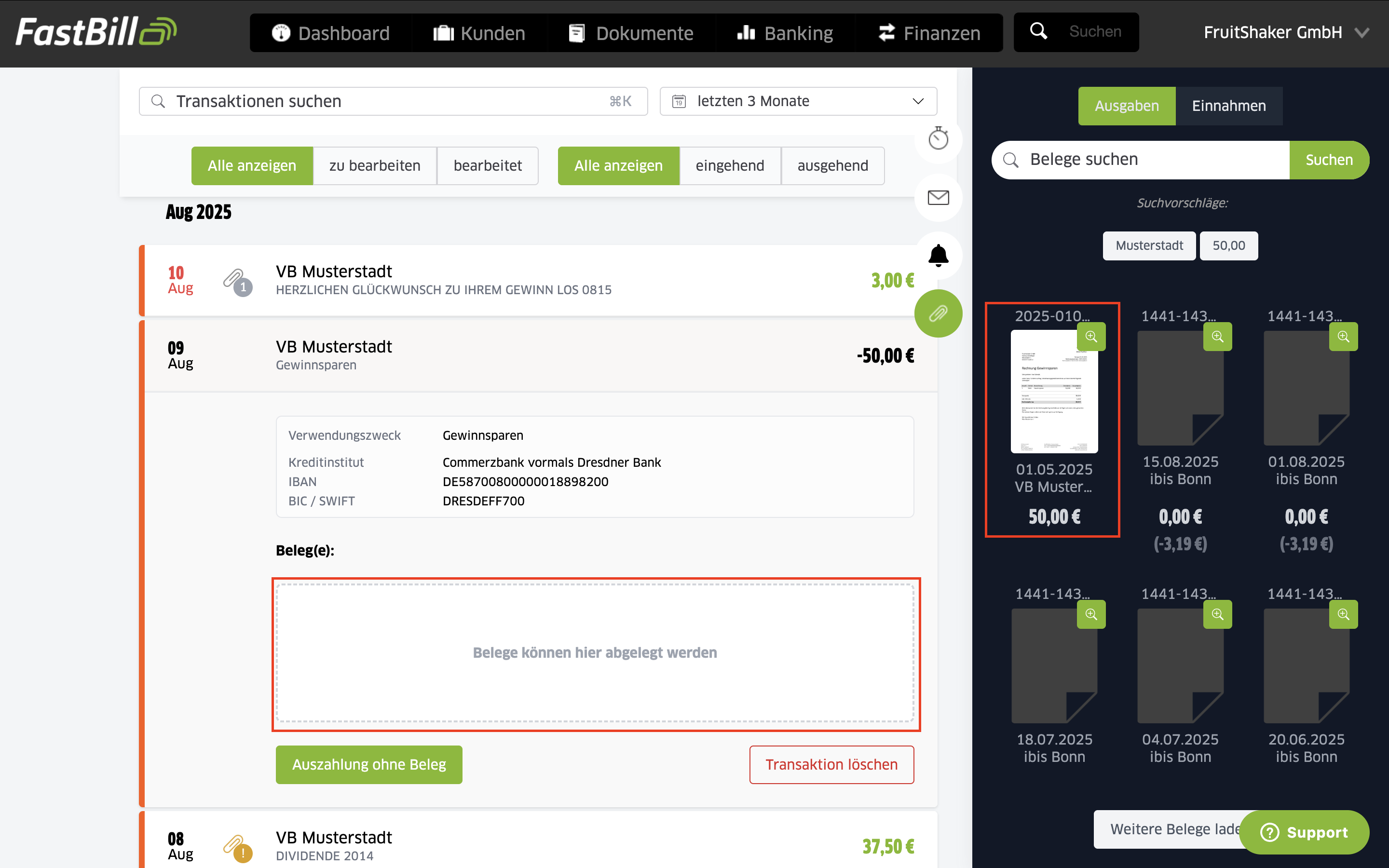Open the Dokumente menu
The image size is (1389, 868).
(631, 33)
